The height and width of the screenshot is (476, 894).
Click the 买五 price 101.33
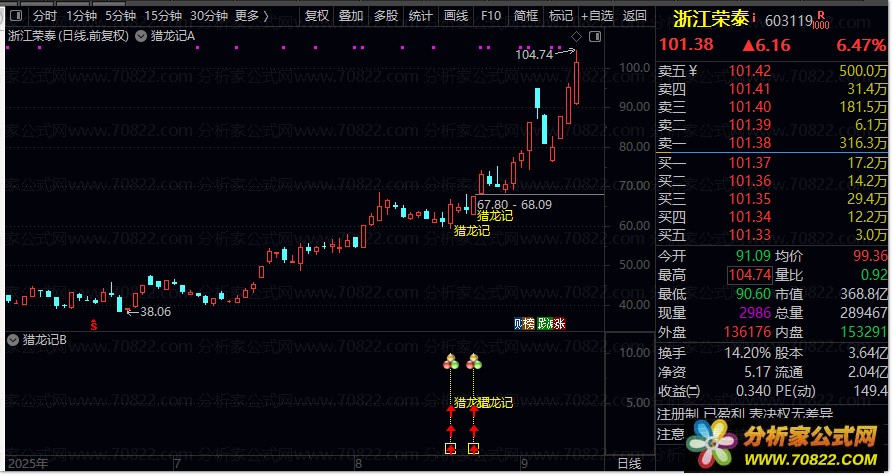coord(750,235)
